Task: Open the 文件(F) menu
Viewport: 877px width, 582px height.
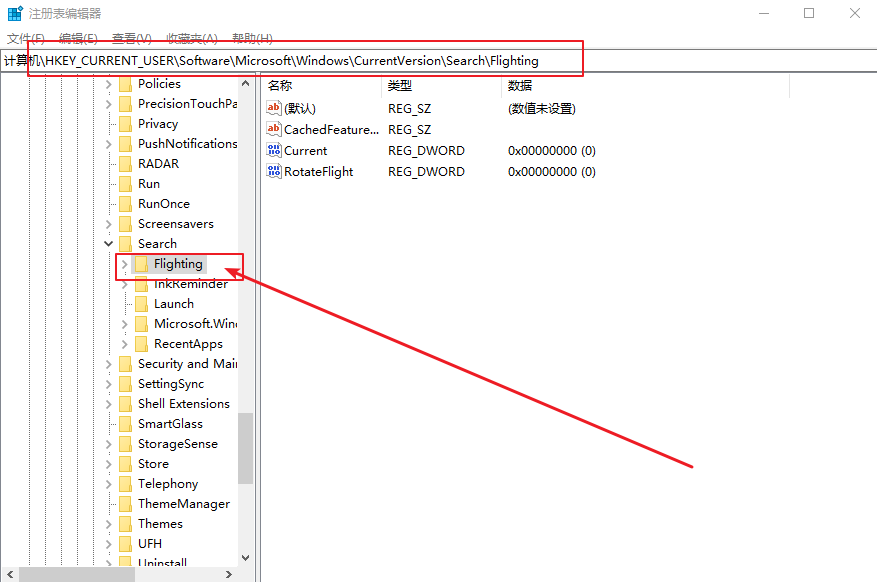Action: coord(25,38)
